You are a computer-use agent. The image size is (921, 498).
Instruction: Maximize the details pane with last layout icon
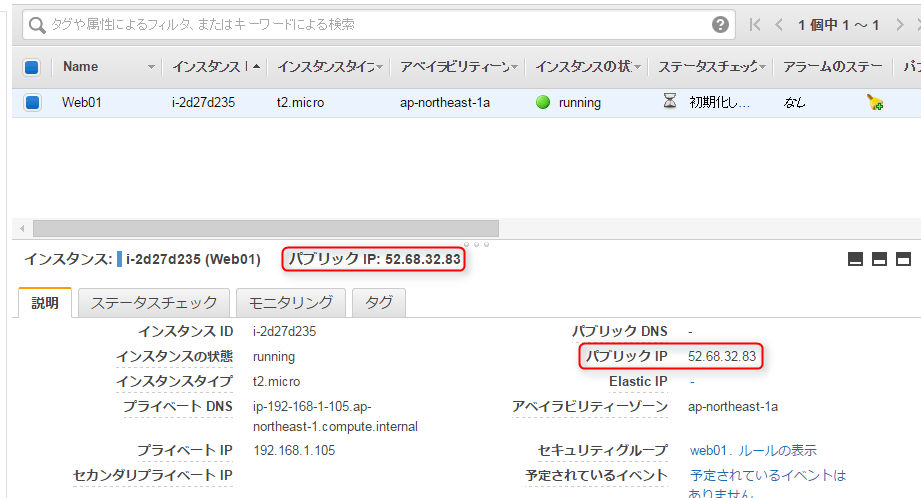tap(903, 260)
